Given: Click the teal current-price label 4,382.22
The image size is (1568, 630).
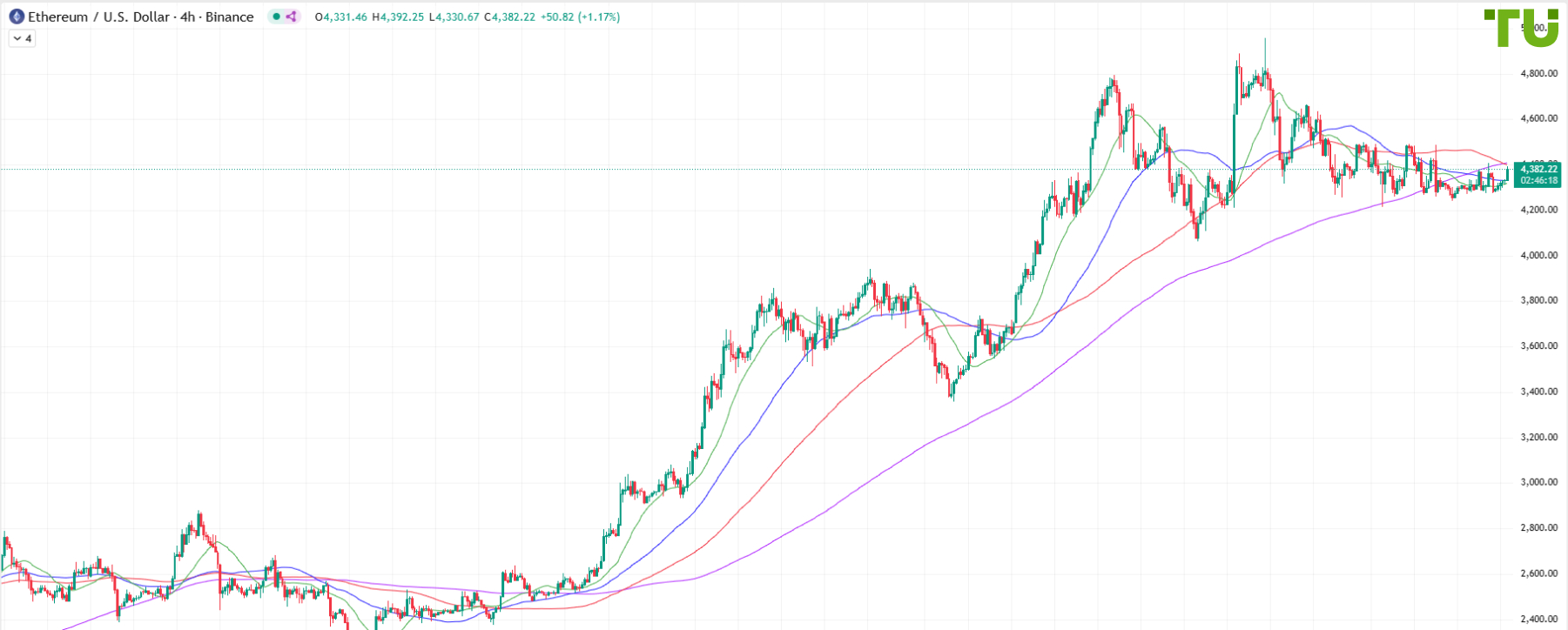Looking at the screenshot, I should 1538,169.
